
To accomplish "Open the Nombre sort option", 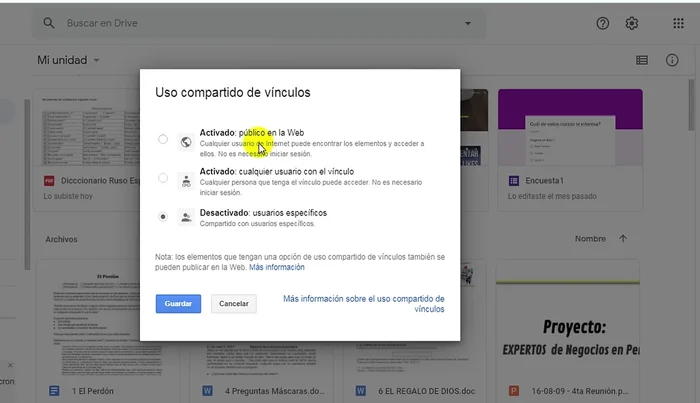I will (590, 239).
